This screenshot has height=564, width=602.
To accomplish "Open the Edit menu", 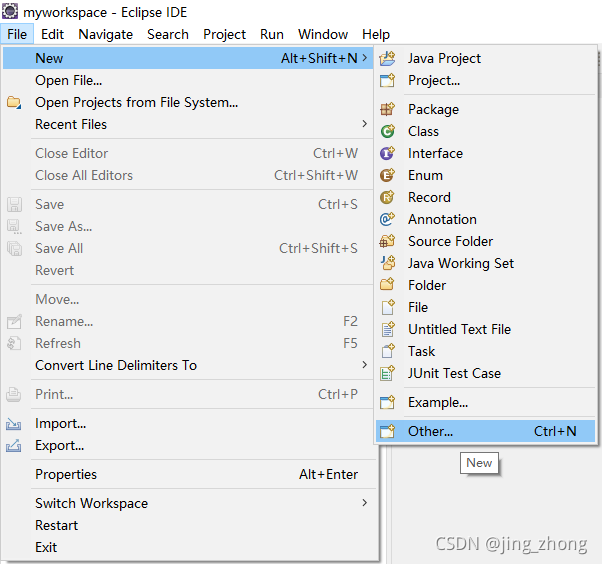I will point(52,34).
